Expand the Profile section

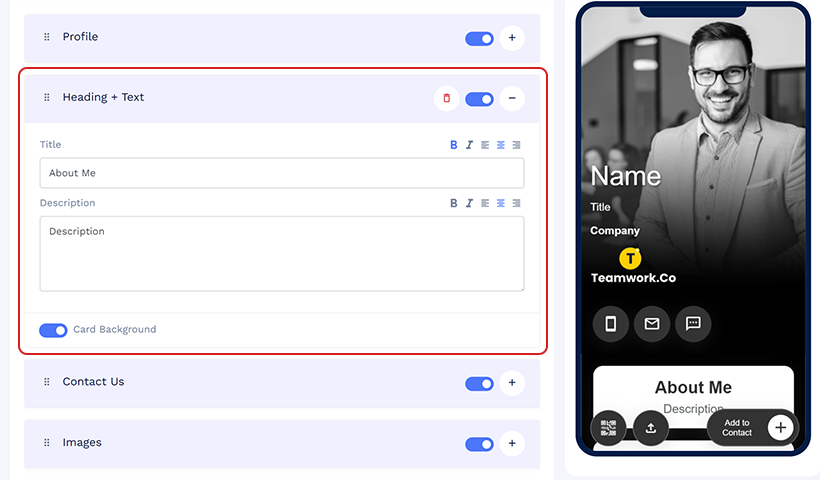(512, 38)
